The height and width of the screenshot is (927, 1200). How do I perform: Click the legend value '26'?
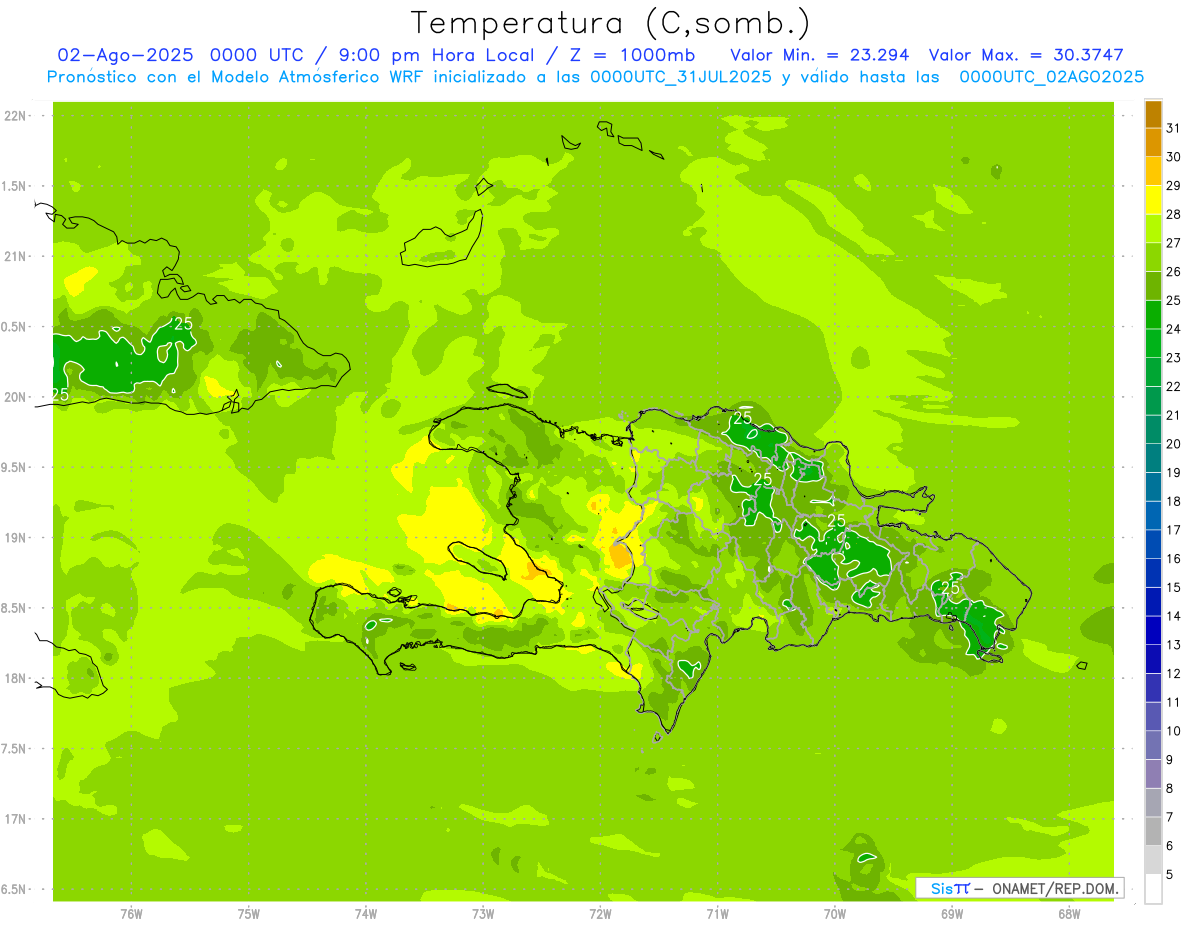[x=1174, y=272]
